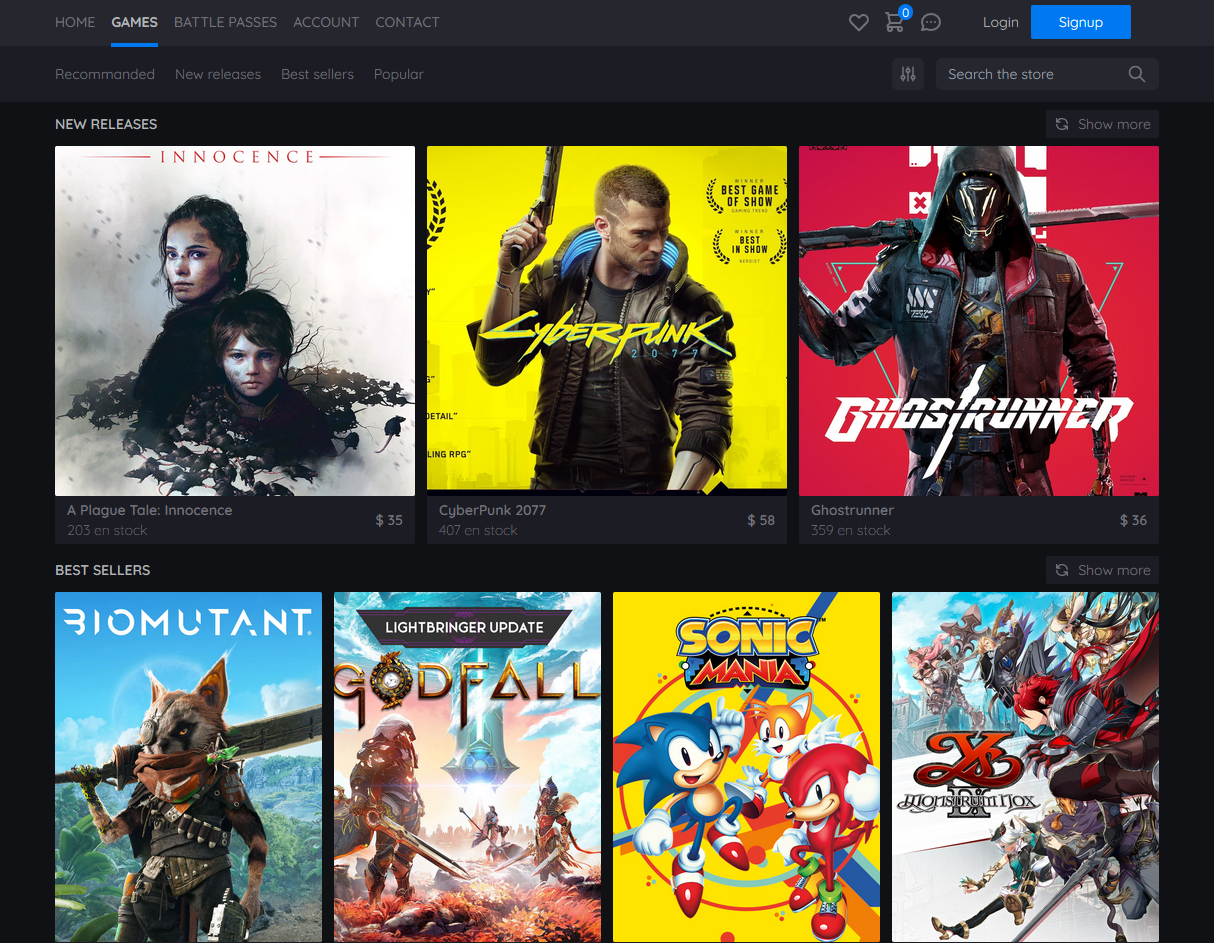Click the $ 35 price
This screenshot has height=943, width=1214.
[389, 520]
